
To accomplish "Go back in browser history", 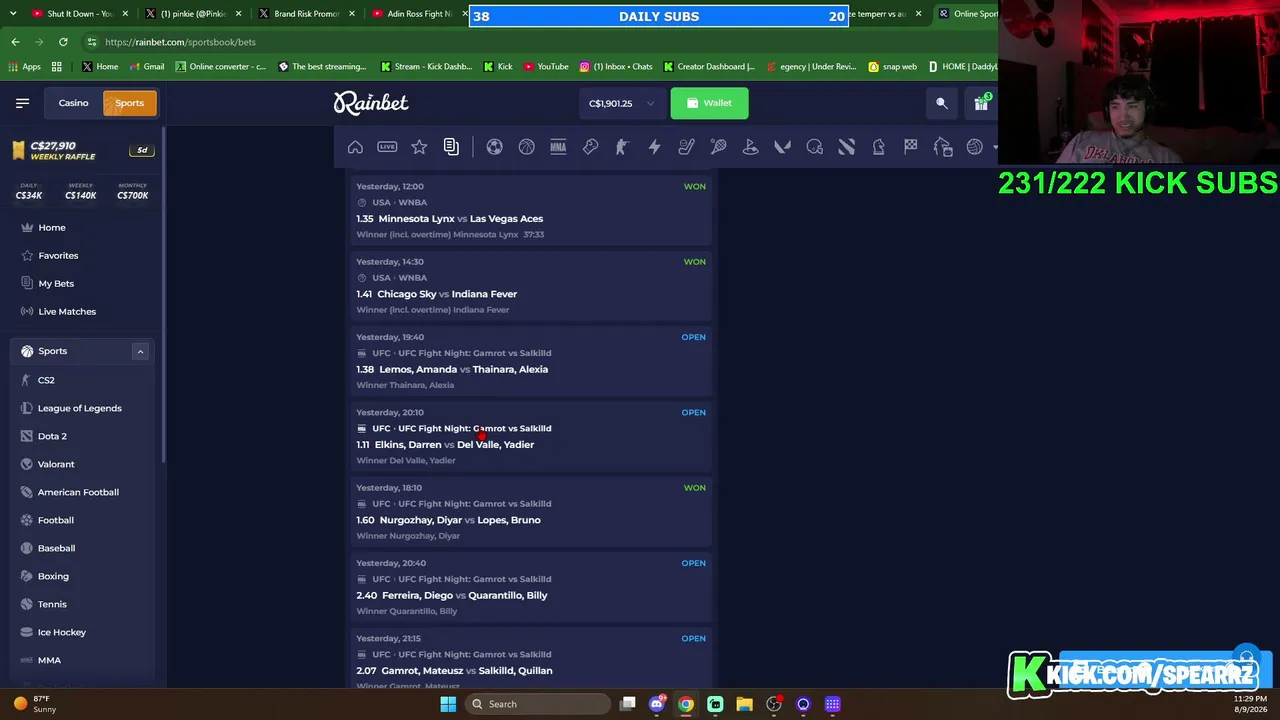I will click(15, 42).
